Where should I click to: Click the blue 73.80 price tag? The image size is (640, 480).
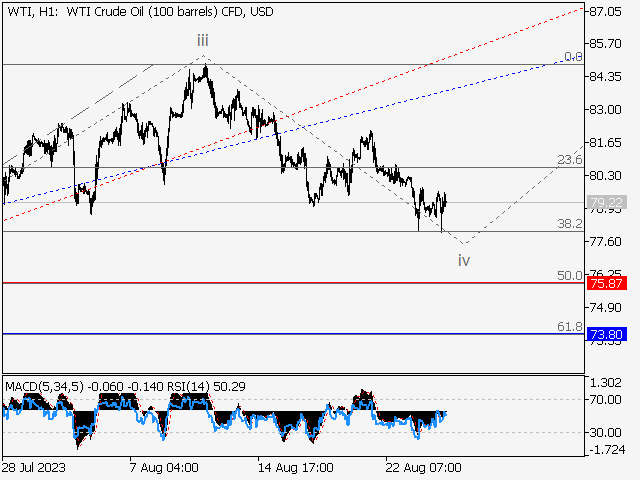607,335
